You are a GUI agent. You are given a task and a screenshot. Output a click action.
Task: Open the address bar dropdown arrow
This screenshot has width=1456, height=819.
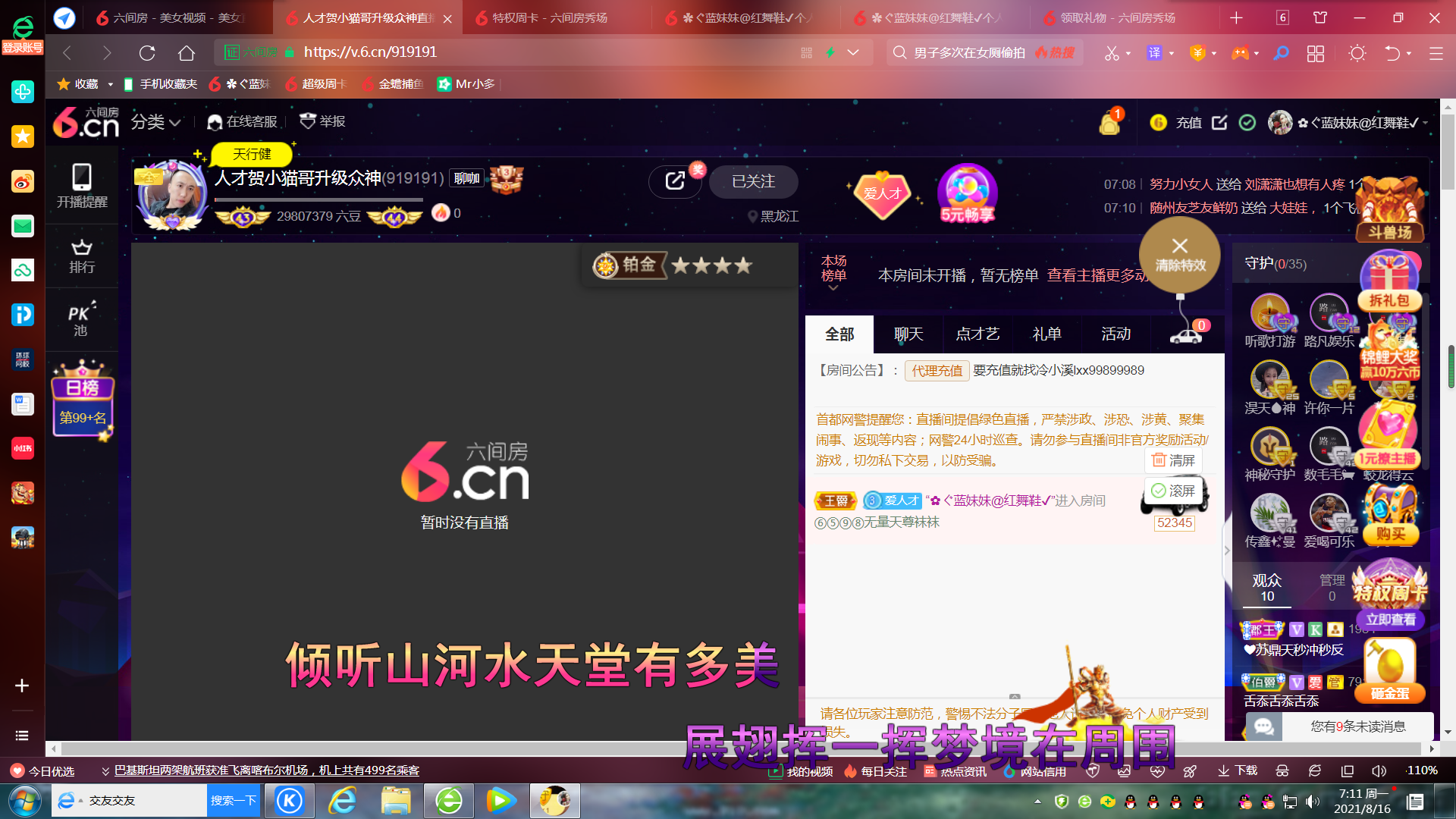pyautogui.click(x=853, y=52)
